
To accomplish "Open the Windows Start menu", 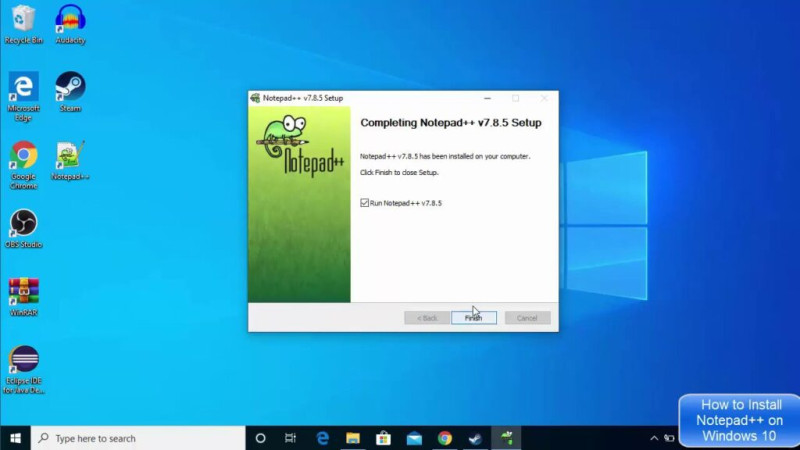I will pyautogui.click(x=15, y=438).
